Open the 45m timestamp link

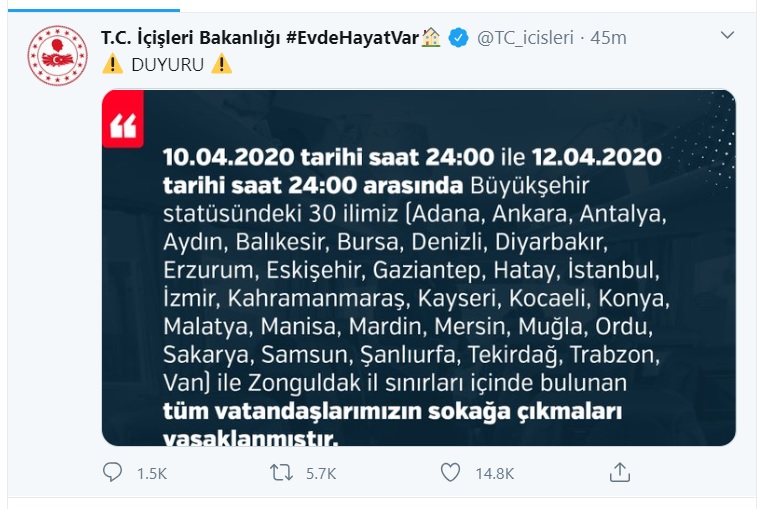[608, 38]
